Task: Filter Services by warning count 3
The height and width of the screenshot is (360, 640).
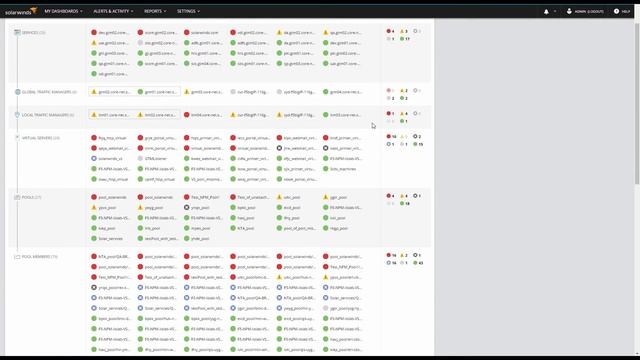Action: click(404, 31)
